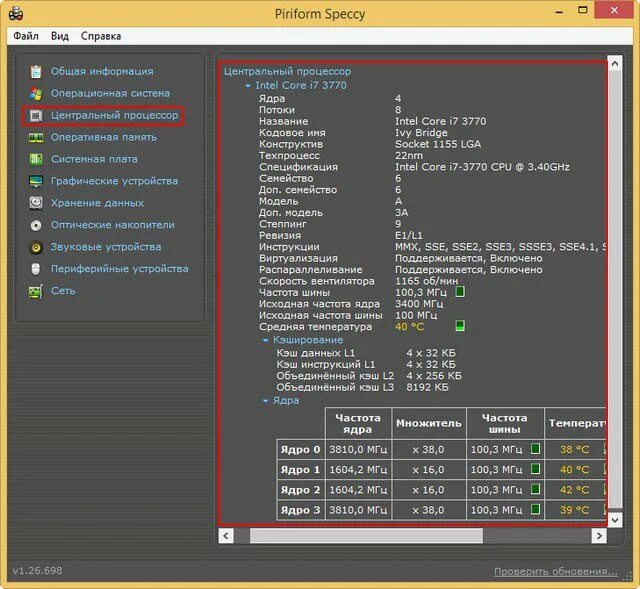Click the vertical scrollbar up arrow
The image size is (640, 589).
(x=615, y=63)
